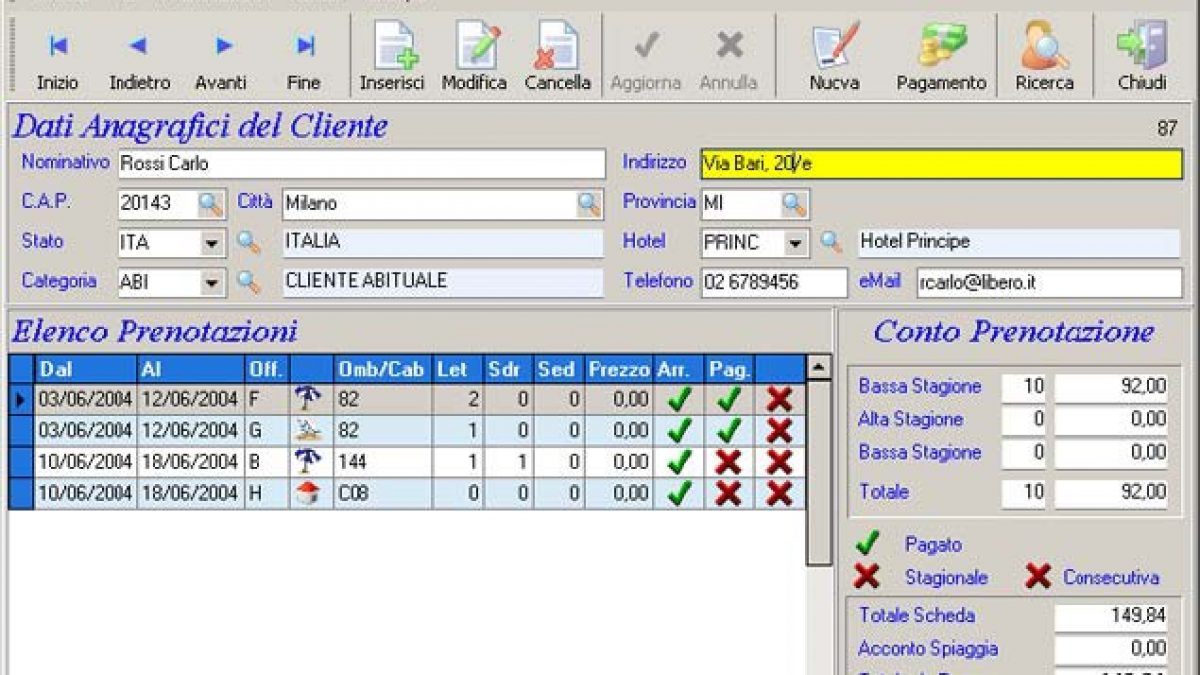Image resolution: width=1200 pixels, height=675 pixels.
Task: Toggle Pag. red X in row B
Action: [x=730, y=462]
